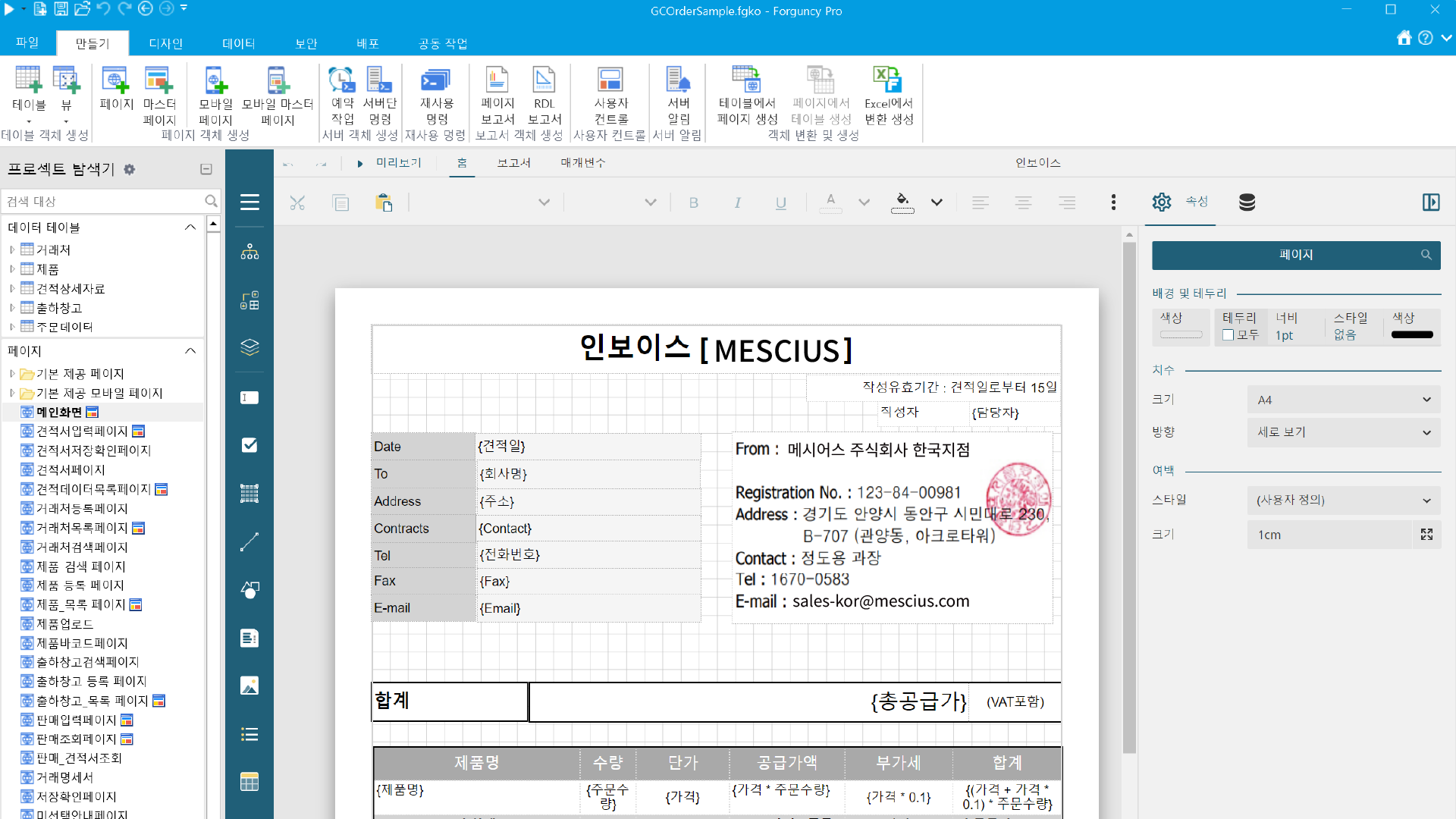
Task: Select the list control tool in sidebar
Action: point(249,734)
